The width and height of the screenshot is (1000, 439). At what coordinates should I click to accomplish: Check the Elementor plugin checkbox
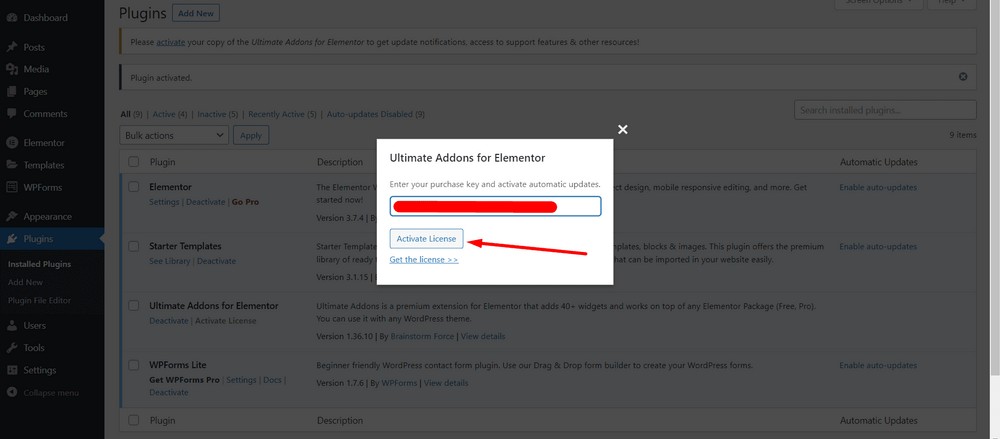click(x=133, y=187)
